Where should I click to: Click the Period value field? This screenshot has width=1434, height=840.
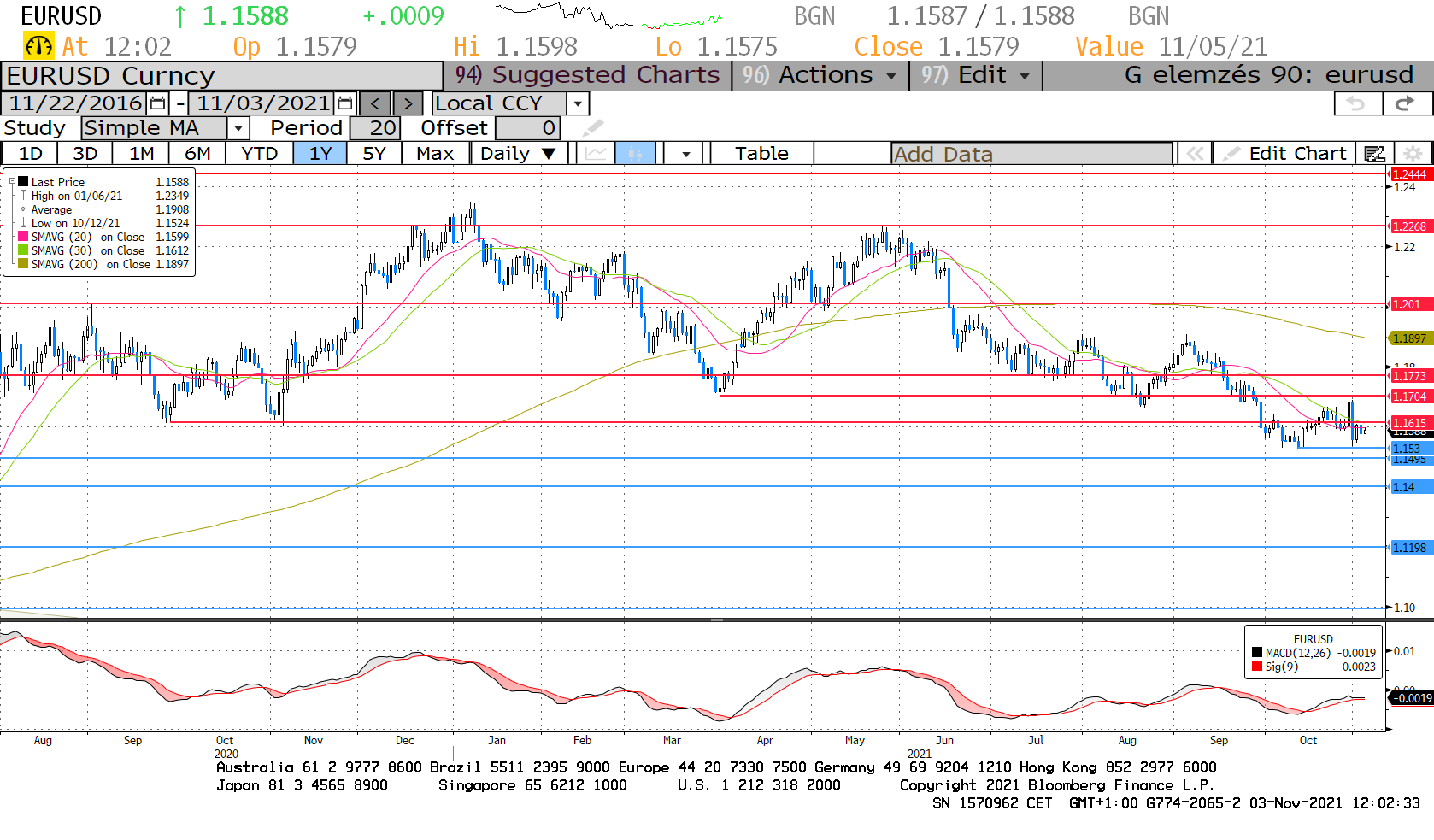[374, 128]
